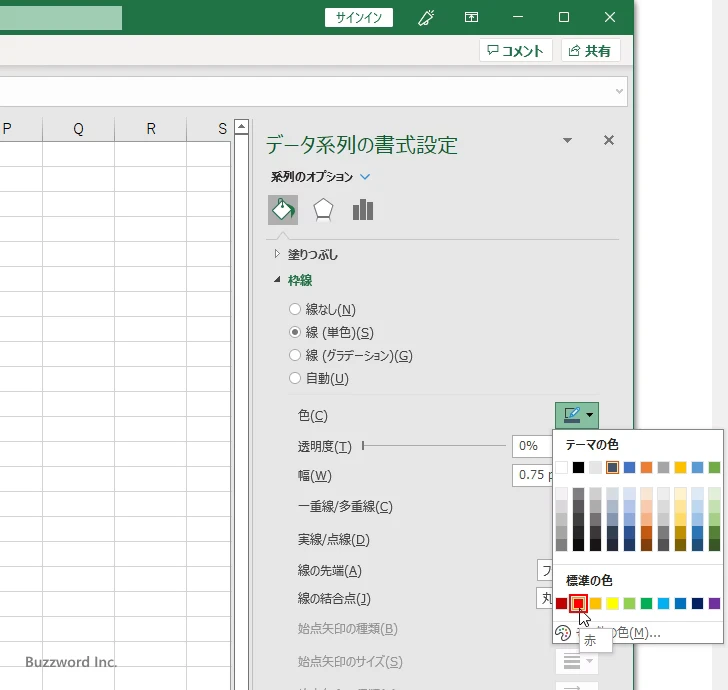
Task: Pick the gold theme color swatch
Action: tap(680, 467)
